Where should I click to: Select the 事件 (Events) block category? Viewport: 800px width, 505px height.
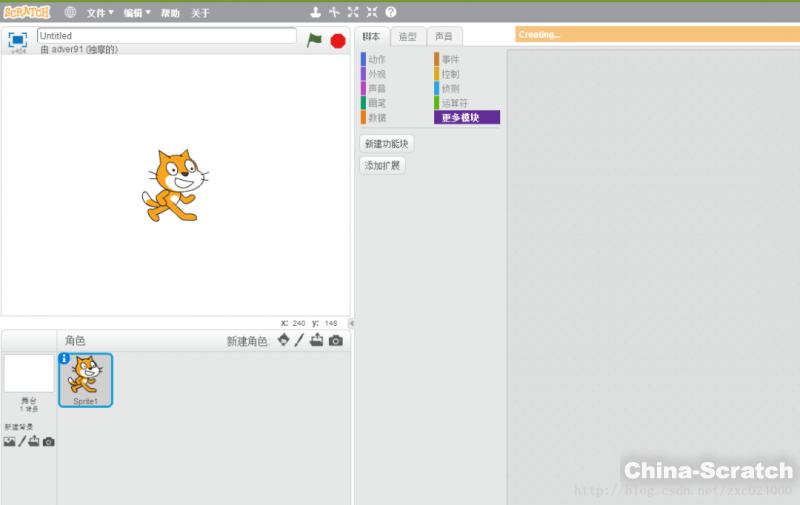(x=450, y=60)
